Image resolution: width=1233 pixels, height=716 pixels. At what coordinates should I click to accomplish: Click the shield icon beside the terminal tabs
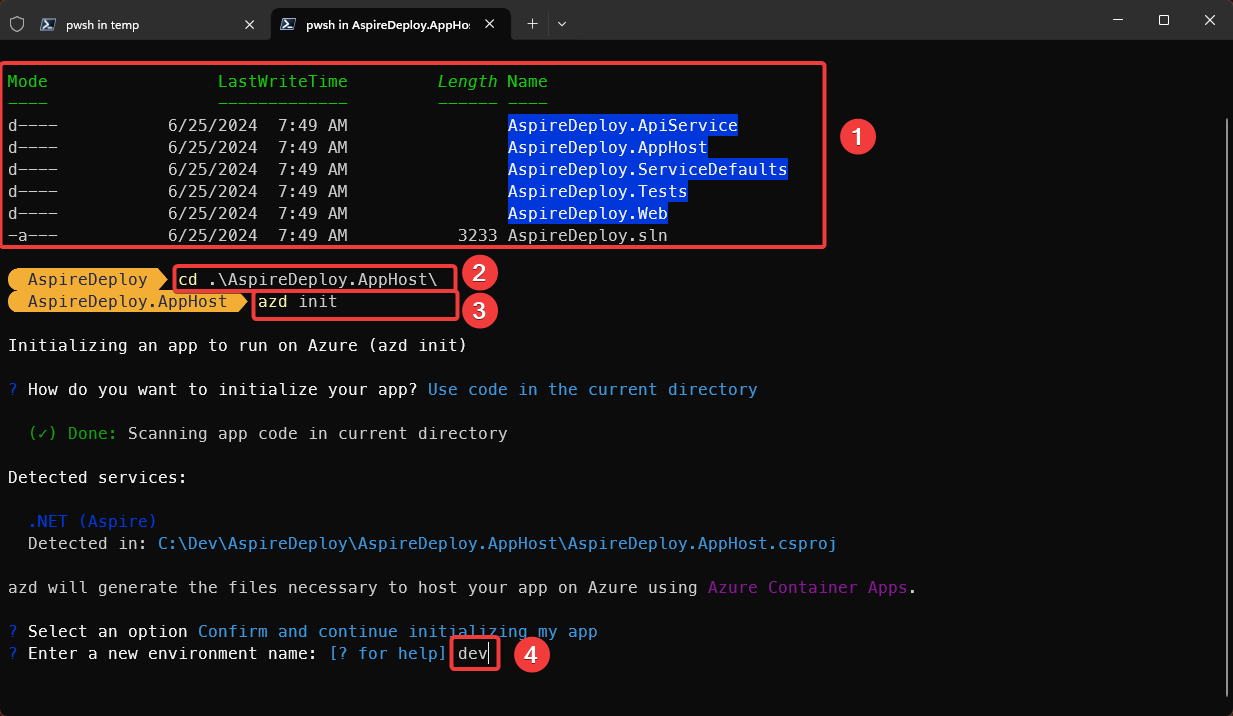tap(17, 24)
